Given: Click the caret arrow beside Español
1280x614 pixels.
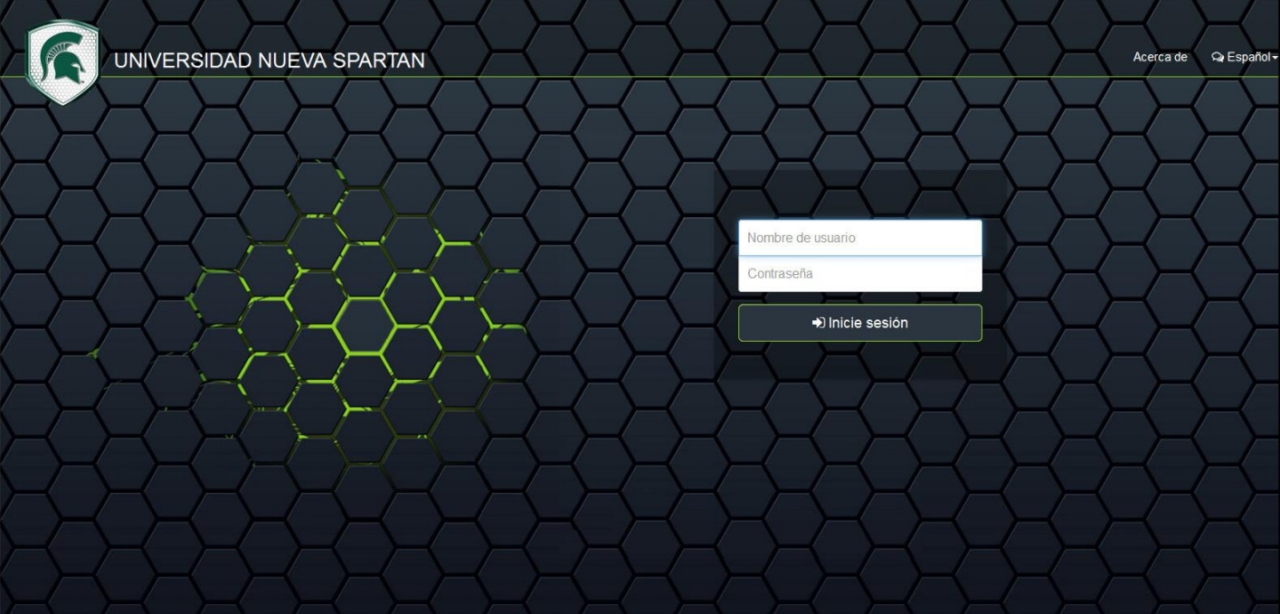Looking at the screenshot, I should point(1275,59).
